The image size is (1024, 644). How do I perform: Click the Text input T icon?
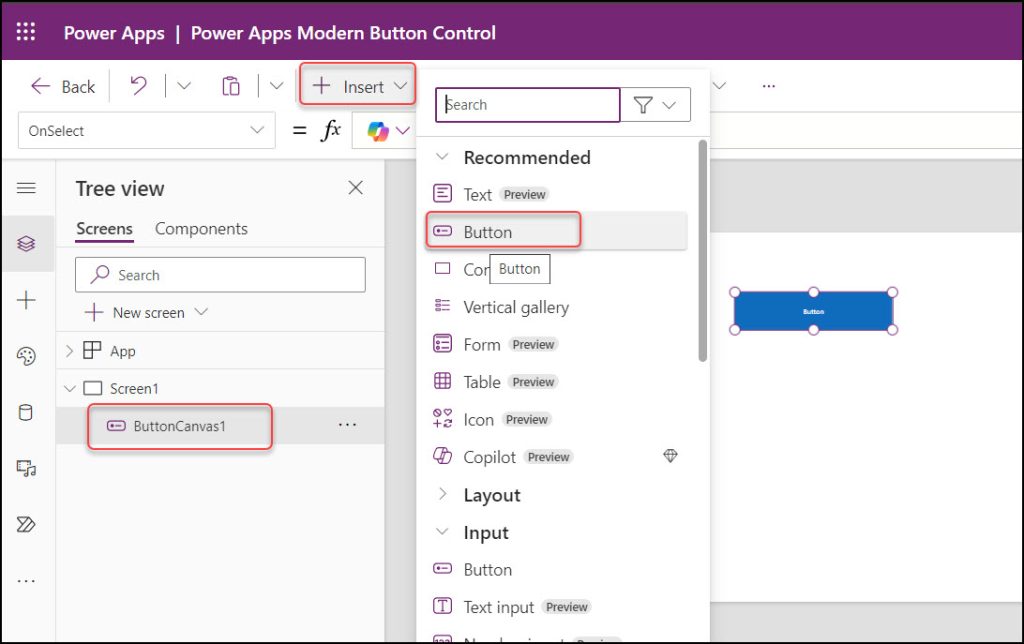pos(443,606)
